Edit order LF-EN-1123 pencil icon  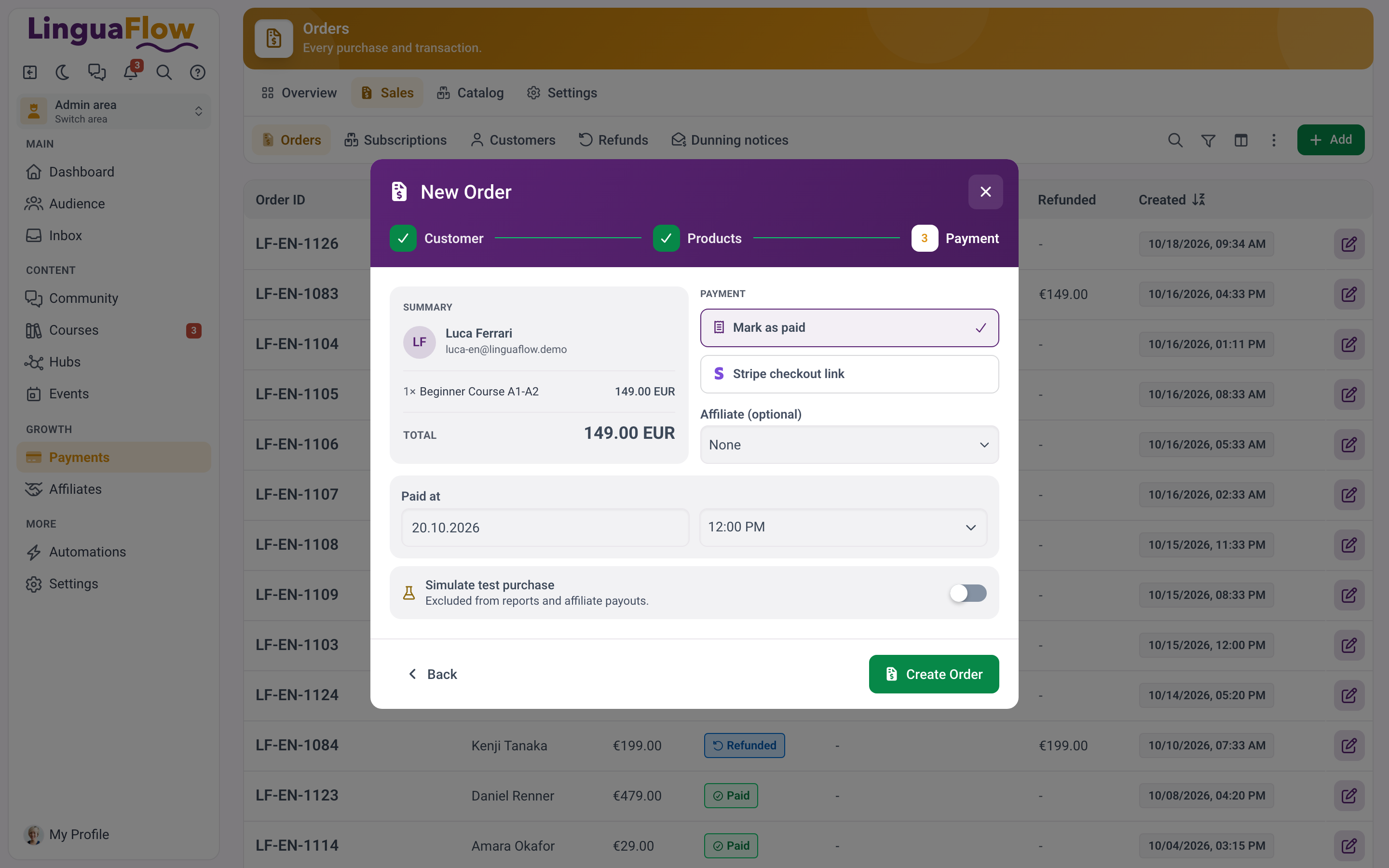pos(1349,796)
